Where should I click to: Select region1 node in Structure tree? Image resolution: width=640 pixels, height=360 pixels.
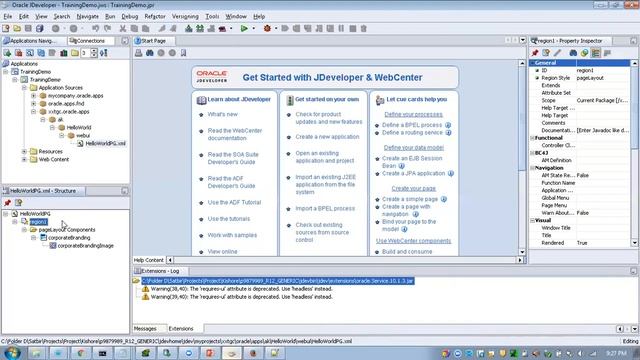point(39,222)
